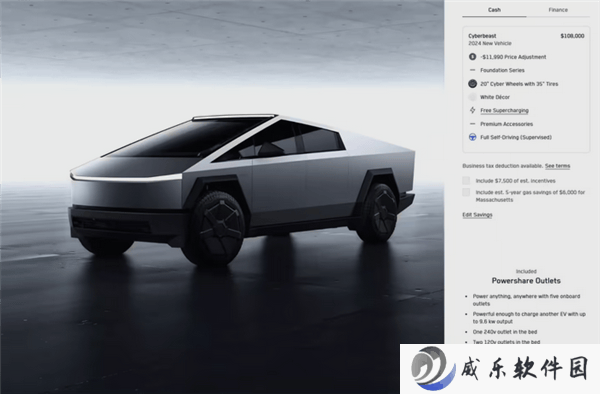Switch to the Cash payment tab
The height and width of the screenshot is (394, 600).
[x=494, y=10]
